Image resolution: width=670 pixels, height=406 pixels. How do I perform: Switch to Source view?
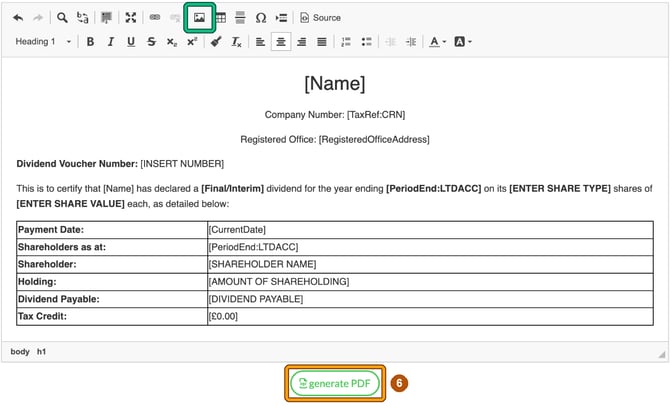click(320, 18)
